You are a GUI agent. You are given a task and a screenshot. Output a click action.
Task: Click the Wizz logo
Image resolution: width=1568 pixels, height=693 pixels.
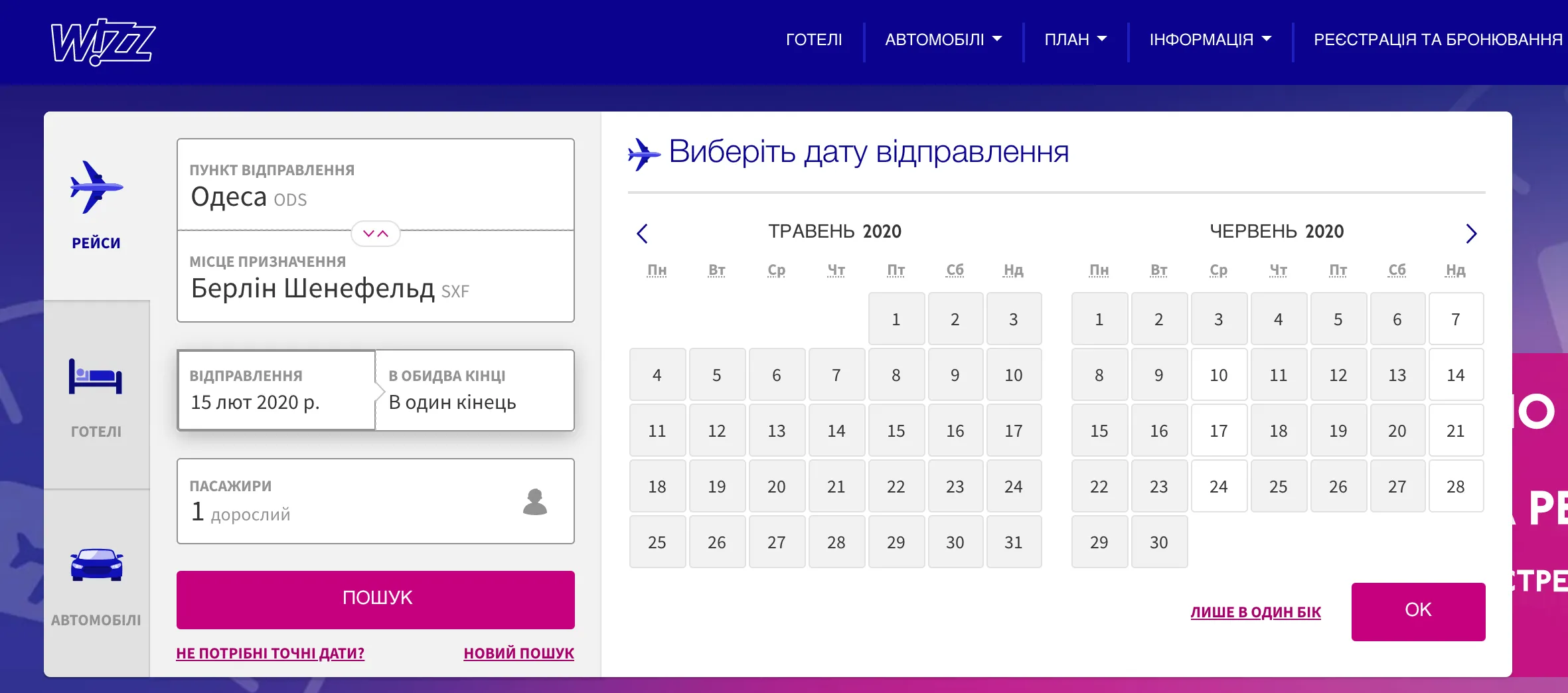tap(103, 41)
